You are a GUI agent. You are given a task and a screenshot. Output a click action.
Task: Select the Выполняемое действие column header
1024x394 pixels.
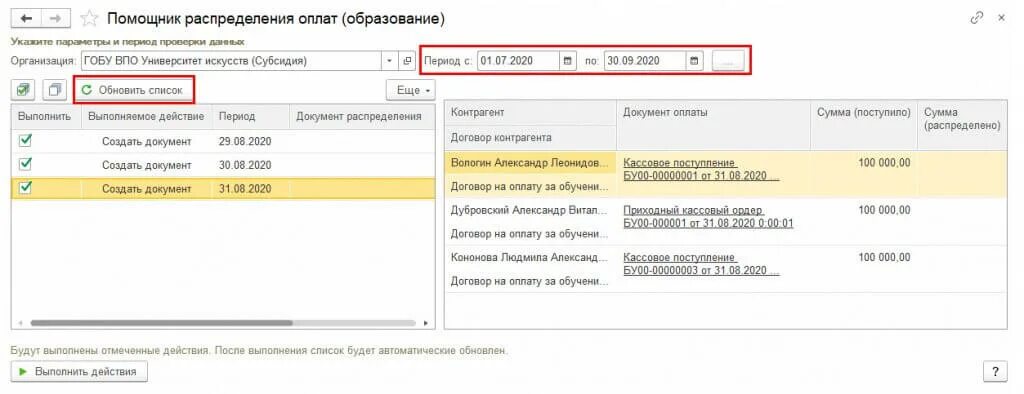click(146, 116)
